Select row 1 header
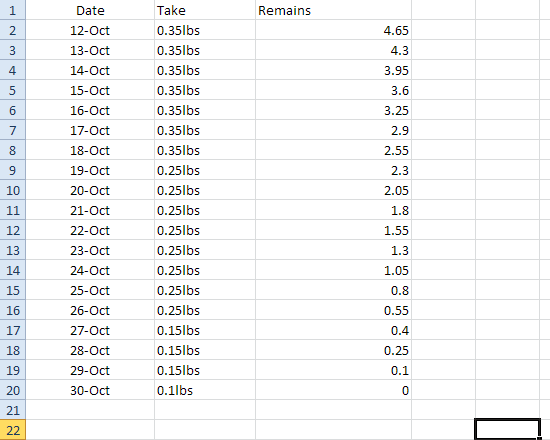The height and width of the screenshot is (440, 550). [x=13, y=10]
